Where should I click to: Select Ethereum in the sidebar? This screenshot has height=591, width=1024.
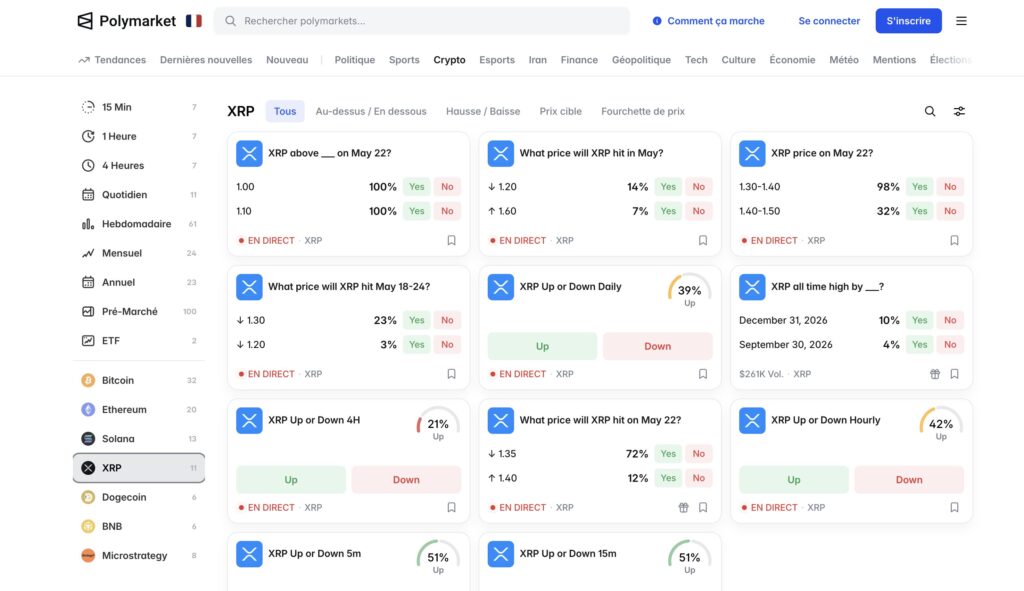tap(138, 409)
